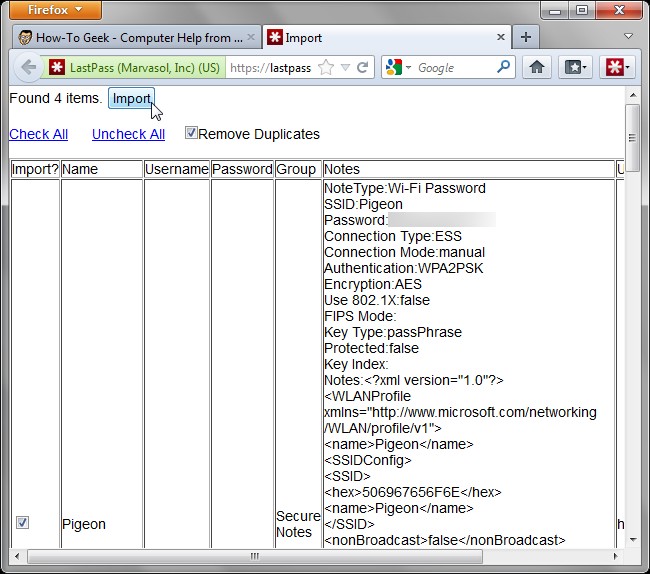Open the bookmarks toolbar button
Viewport: 650px width, 574px height.
point(575,67)
